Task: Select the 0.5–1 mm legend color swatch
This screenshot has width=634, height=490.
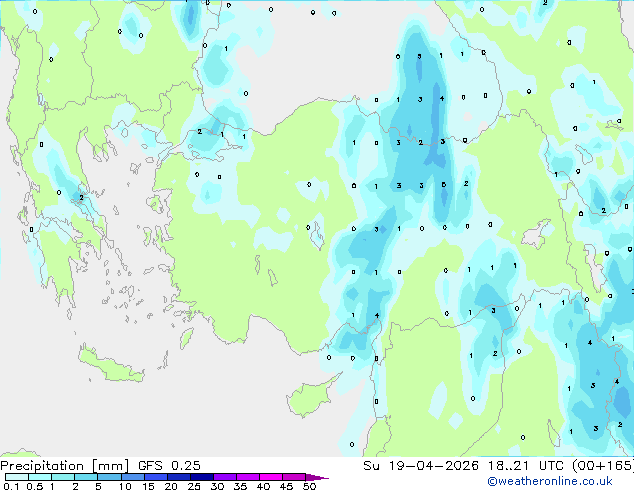Action: click(x=40, y=477)
